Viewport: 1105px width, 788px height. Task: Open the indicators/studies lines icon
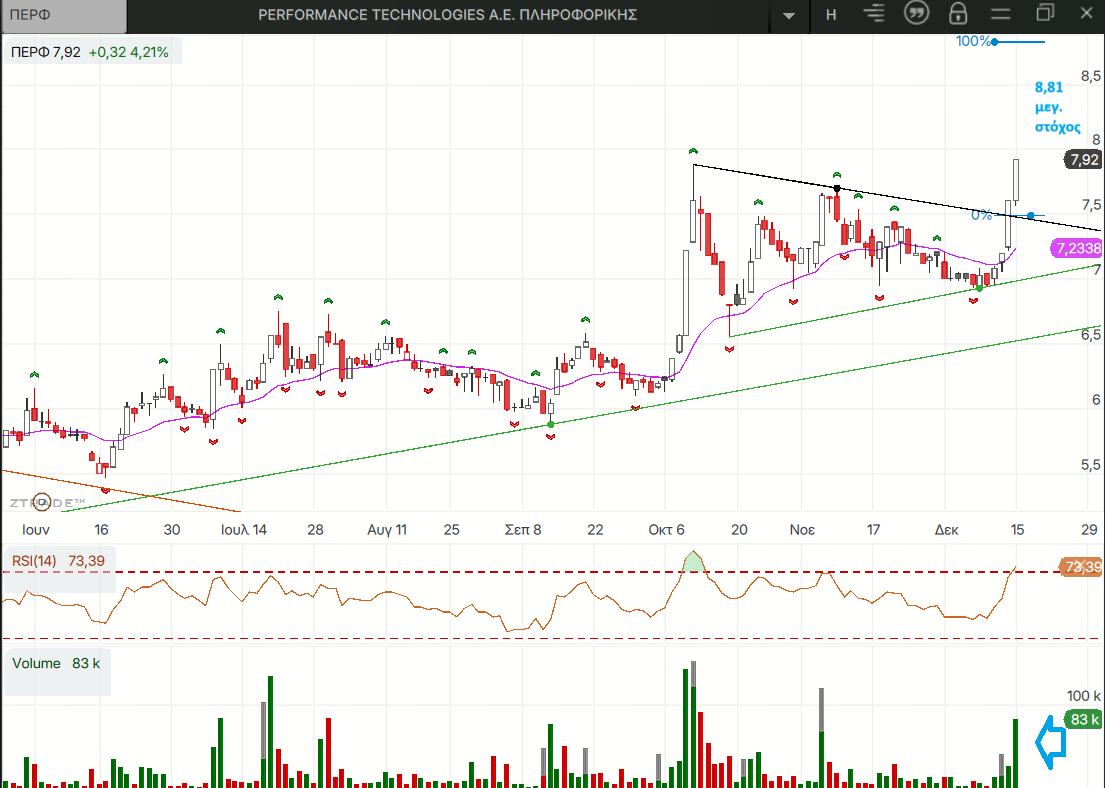pyautogui.click(x=874, y=14)
